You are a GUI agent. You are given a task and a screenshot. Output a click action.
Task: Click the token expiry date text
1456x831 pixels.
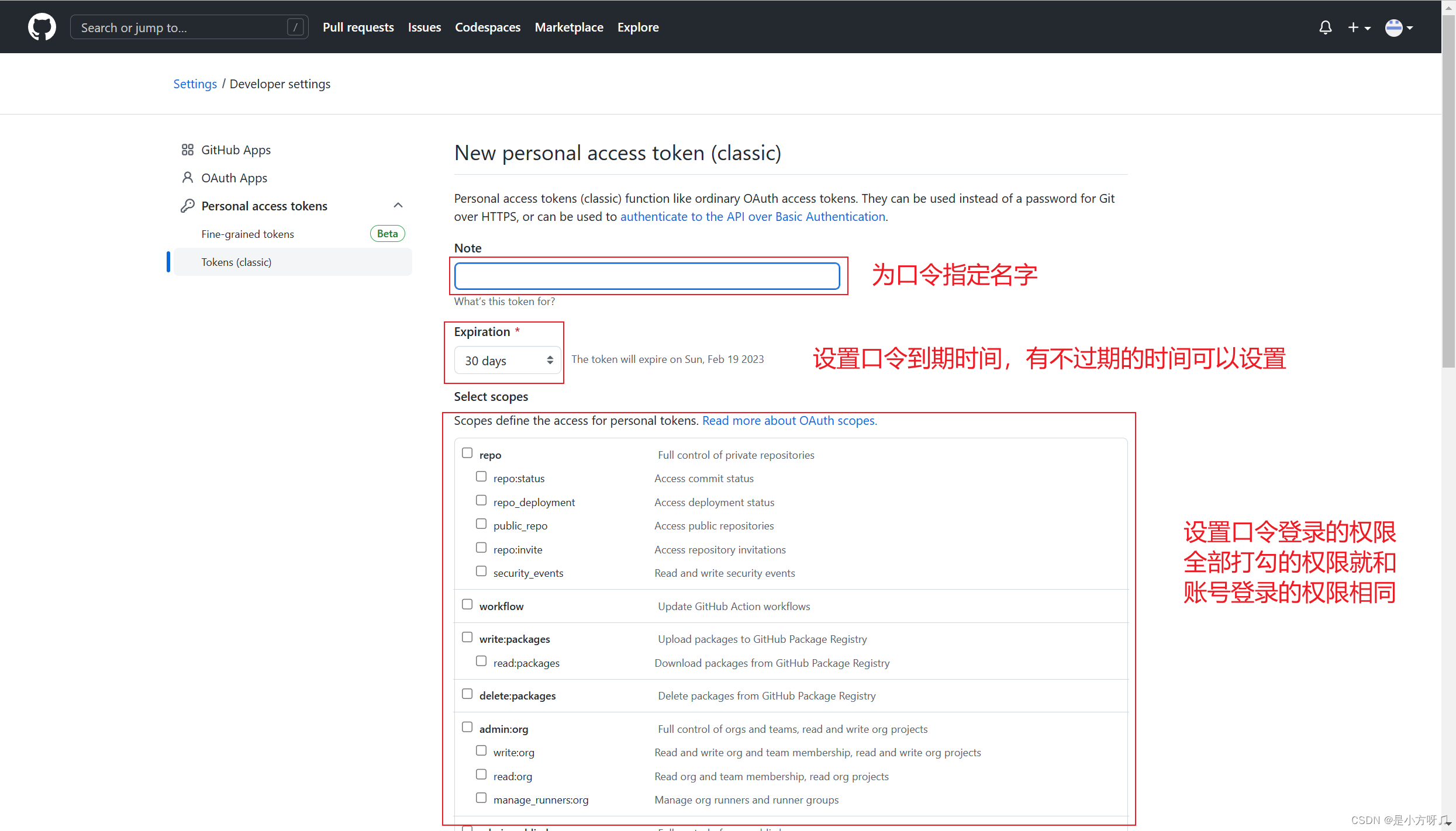(668, 359)
